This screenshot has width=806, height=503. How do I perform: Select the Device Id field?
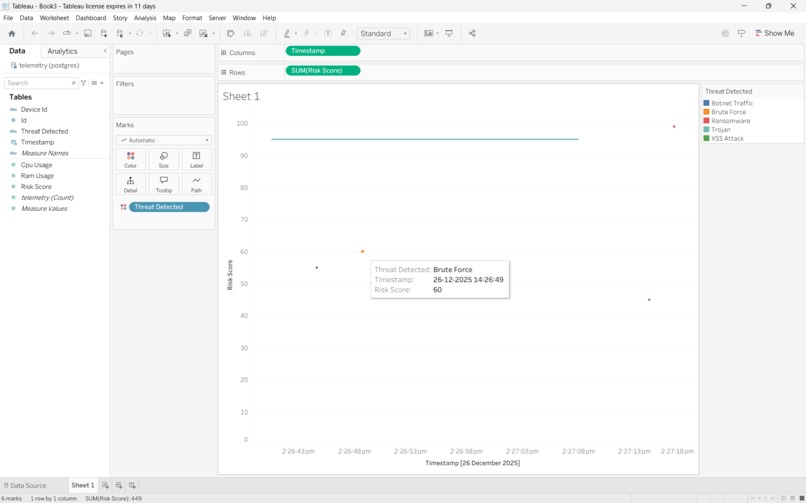click(34, 109)
